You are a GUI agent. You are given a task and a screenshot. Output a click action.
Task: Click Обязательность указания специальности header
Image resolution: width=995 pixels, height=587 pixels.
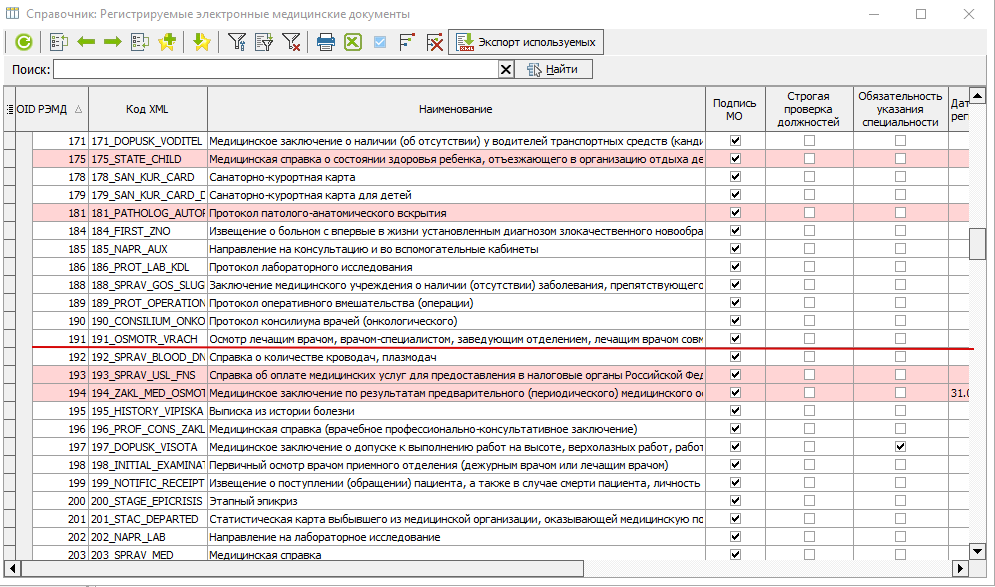point(900,109)
